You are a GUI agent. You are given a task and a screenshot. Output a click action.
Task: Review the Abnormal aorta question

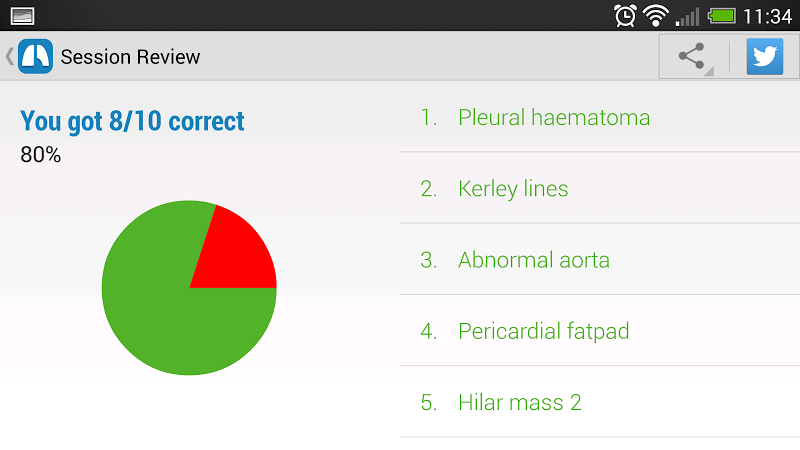(534, 260)
